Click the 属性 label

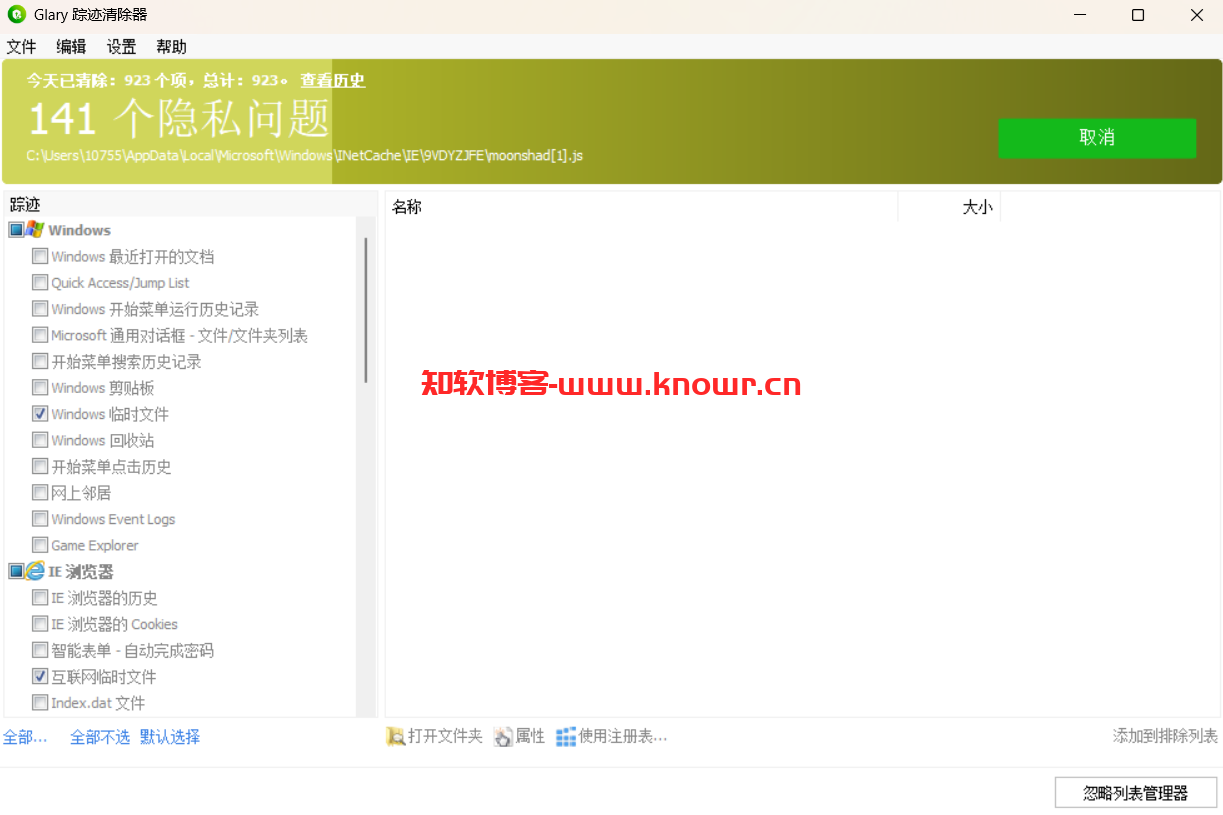[x=530, y=736]
